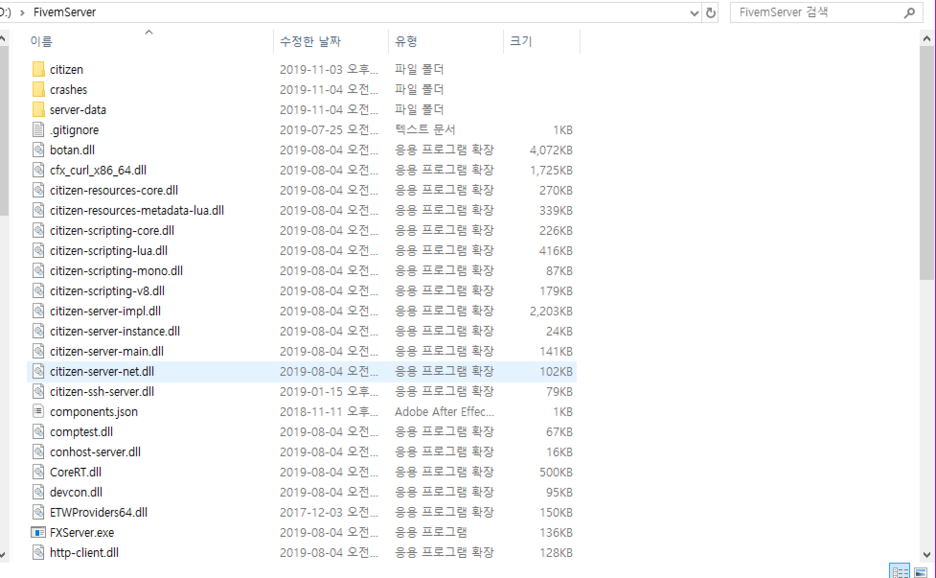This screenshot has height=578, width=936.
Task: Click the components.json file icon
Action: tap(38, 411)
